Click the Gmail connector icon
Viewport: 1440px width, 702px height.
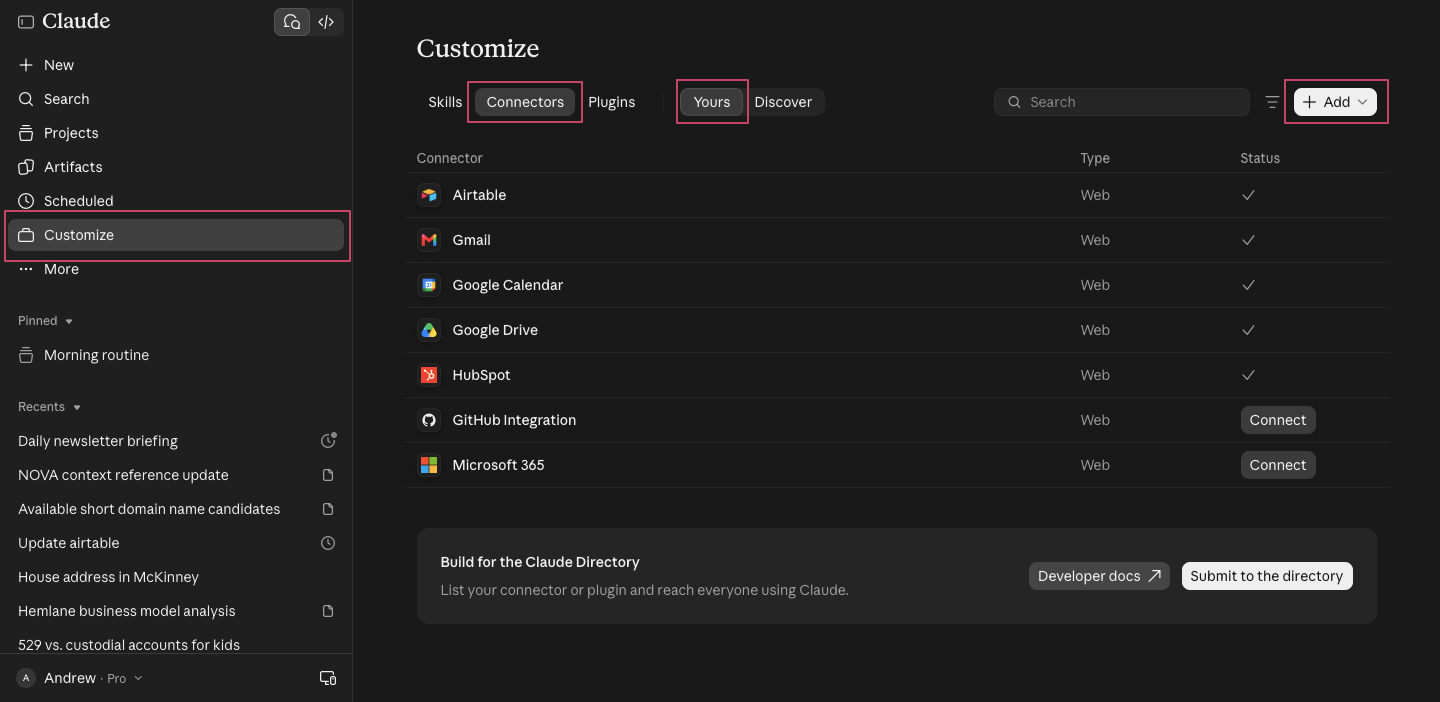coord(429,240)
